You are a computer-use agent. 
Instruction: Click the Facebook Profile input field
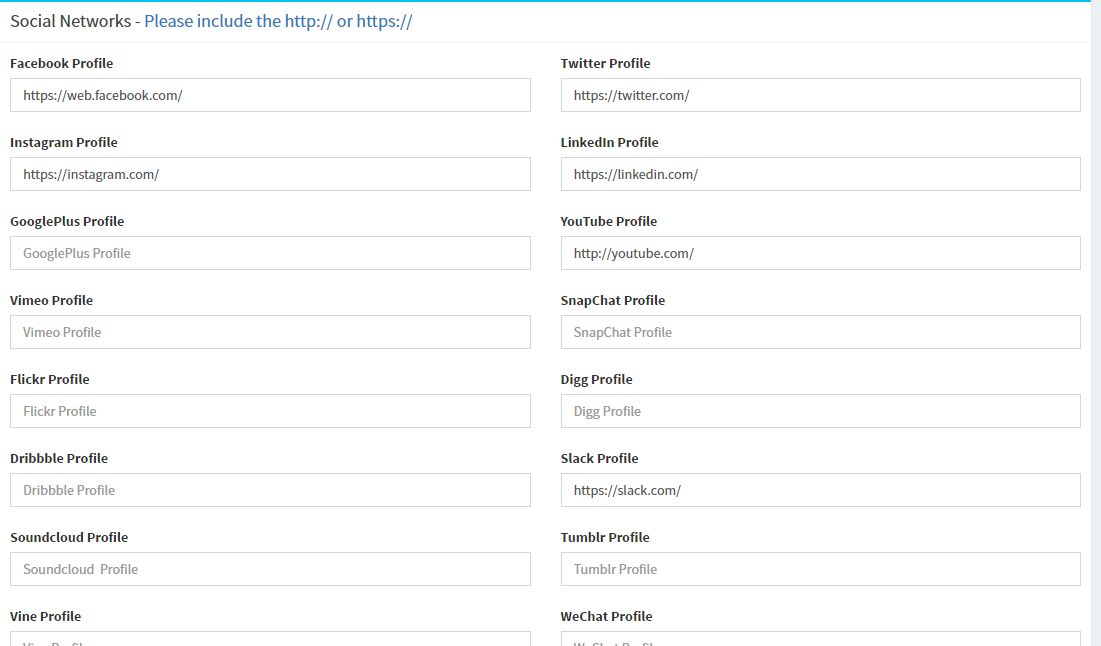click(x=270, y=95)
